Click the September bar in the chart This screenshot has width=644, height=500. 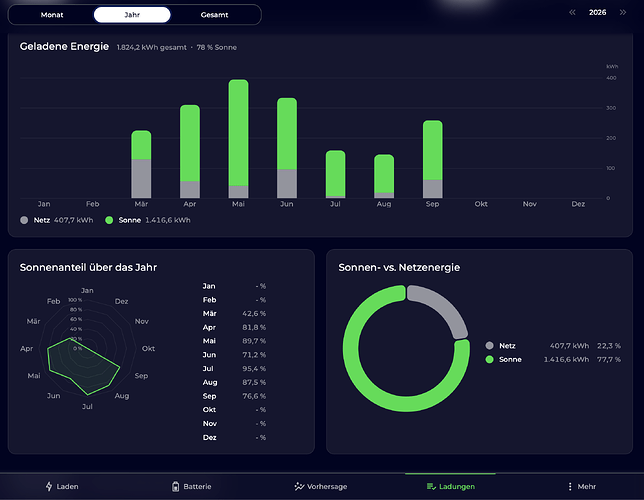point(432,159)
